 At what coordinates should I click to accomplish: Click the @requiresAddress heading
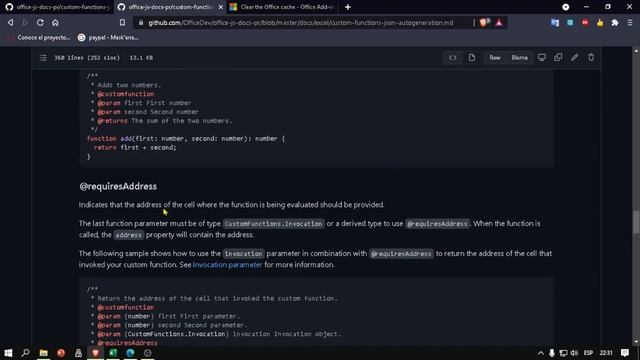118,186
